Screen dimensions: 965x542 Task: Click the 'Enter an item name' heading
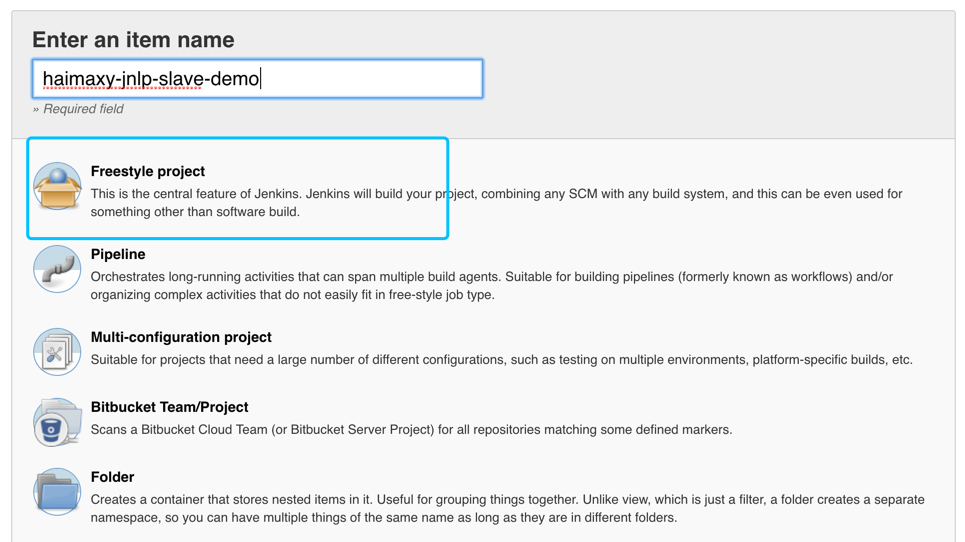[133, 40]
